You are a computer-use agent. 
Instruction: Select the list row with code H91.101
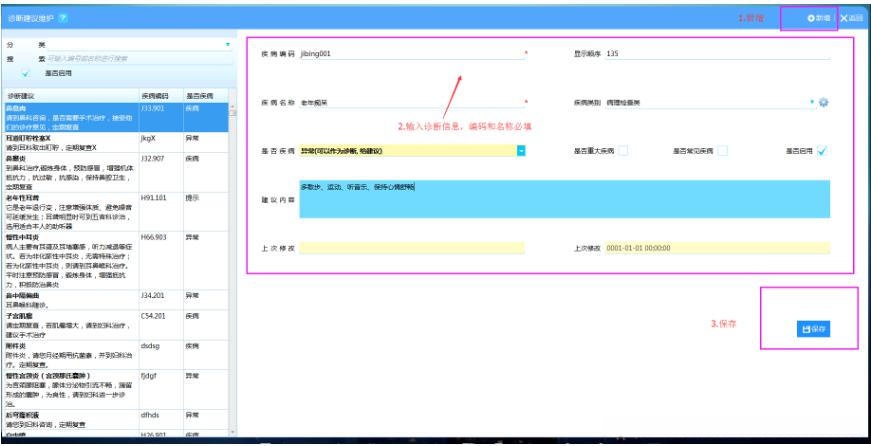pyautogui.click(x=116, y=212)
